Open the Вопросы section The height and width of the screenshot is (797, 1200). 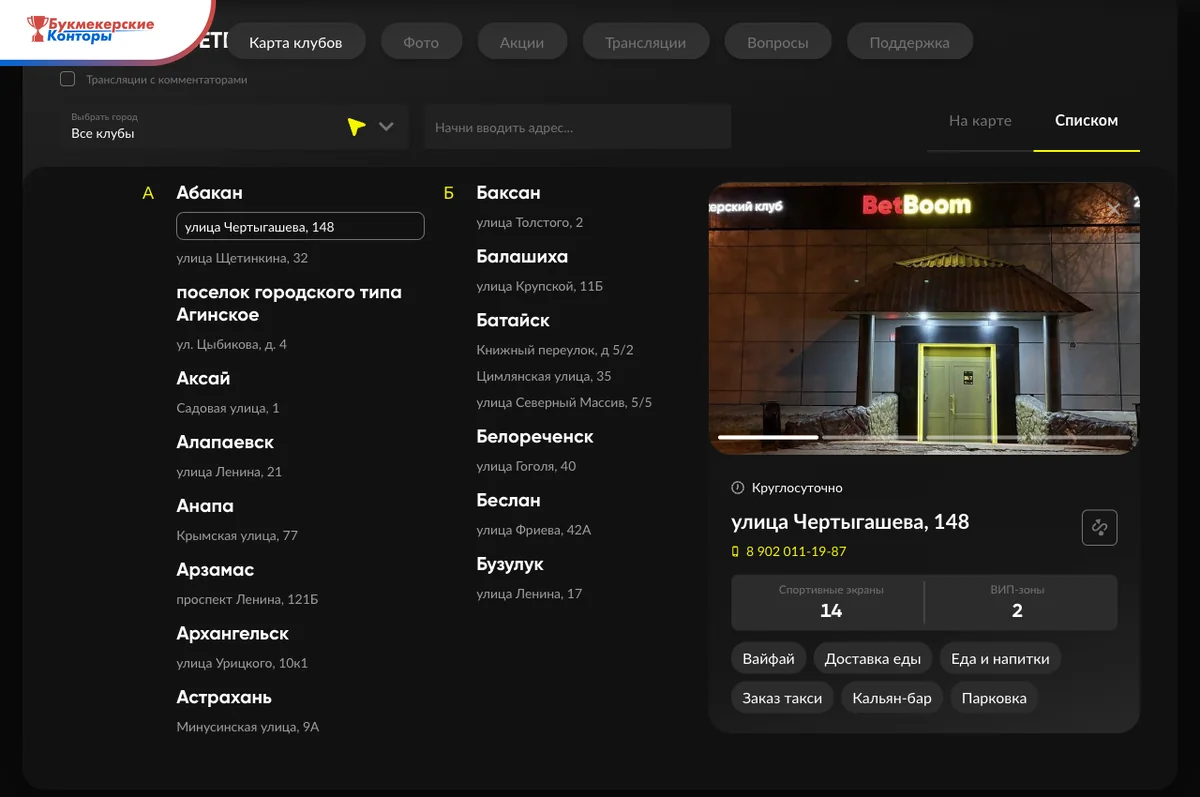778,43
